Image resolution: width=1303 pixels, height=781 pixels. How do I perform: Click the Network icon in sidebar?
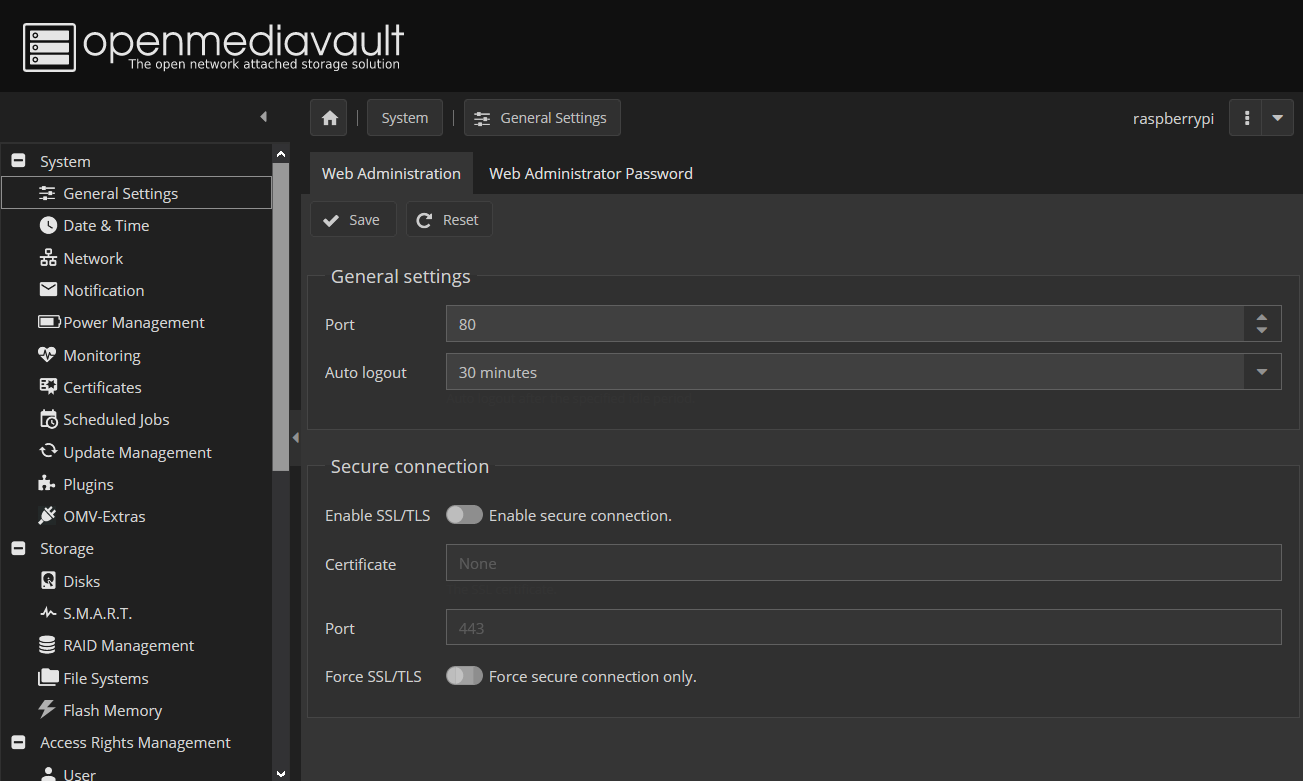pyautogui.click(x=48, y=258)
